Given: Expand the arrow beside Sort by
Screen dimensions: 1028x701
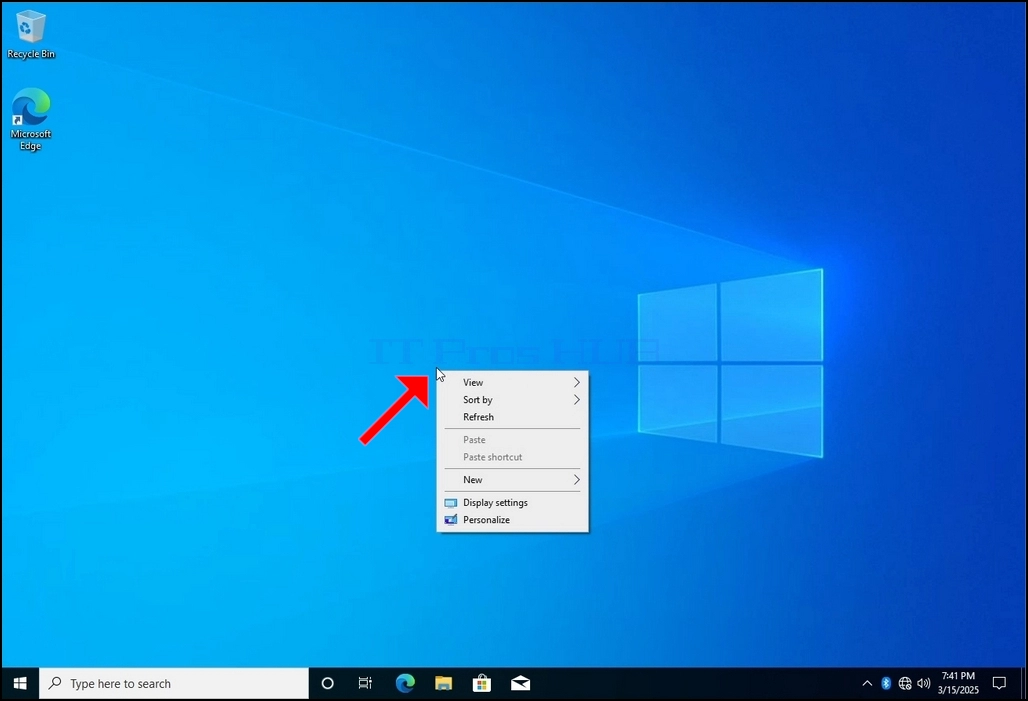Looking at the screenshot, I should 576,399.
